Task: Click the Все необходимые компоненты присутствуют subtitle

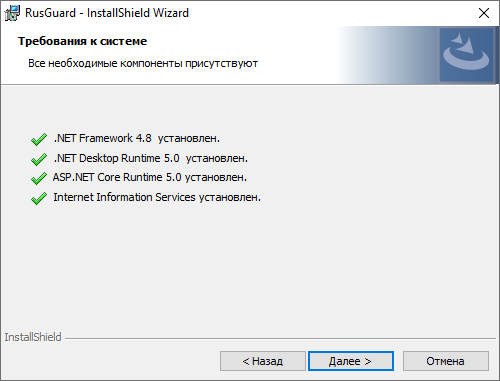Action: pos(143,63)
